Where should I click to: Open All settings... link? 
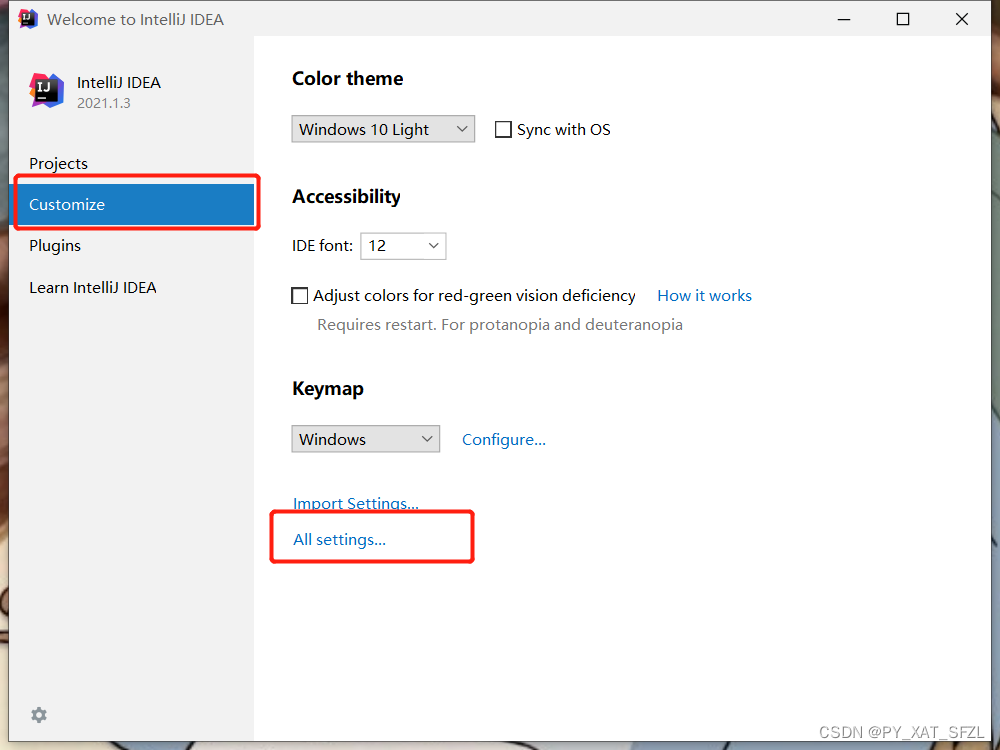[339, 540]
